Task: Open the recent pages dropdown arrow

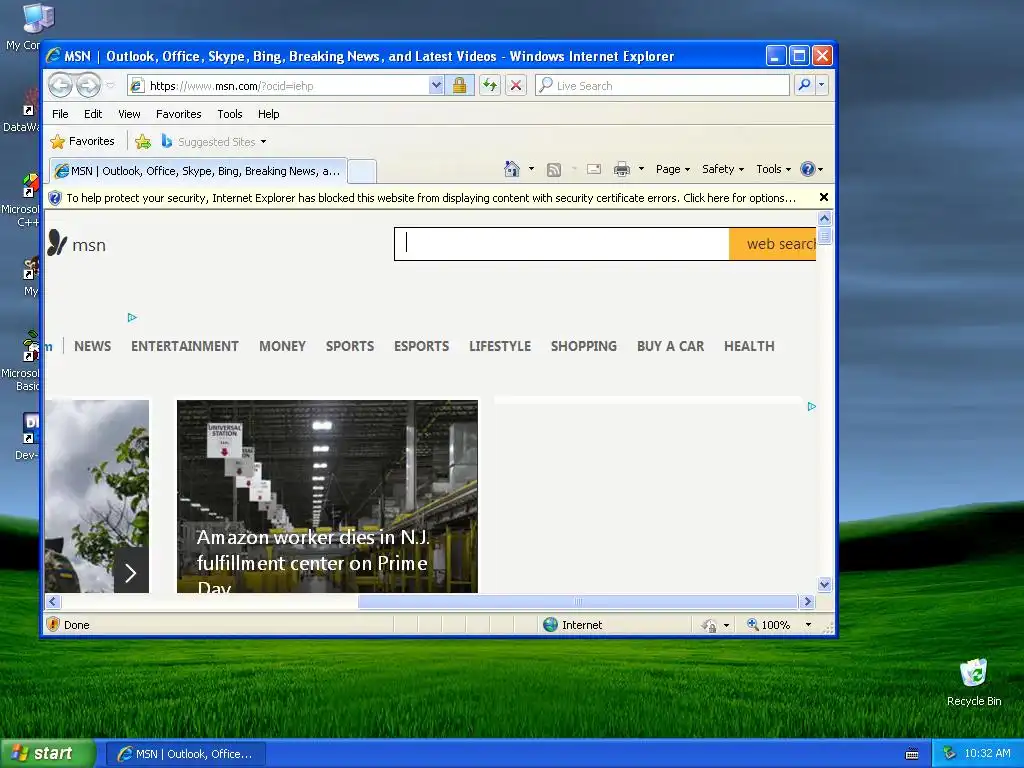Action: (x=110, y=86)
